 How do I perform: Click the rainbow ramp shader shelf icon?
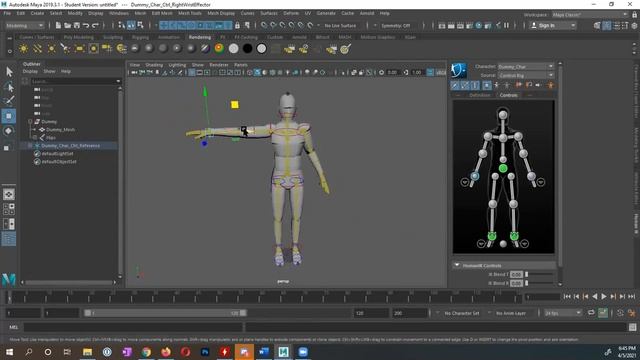(x=219, y=49)
